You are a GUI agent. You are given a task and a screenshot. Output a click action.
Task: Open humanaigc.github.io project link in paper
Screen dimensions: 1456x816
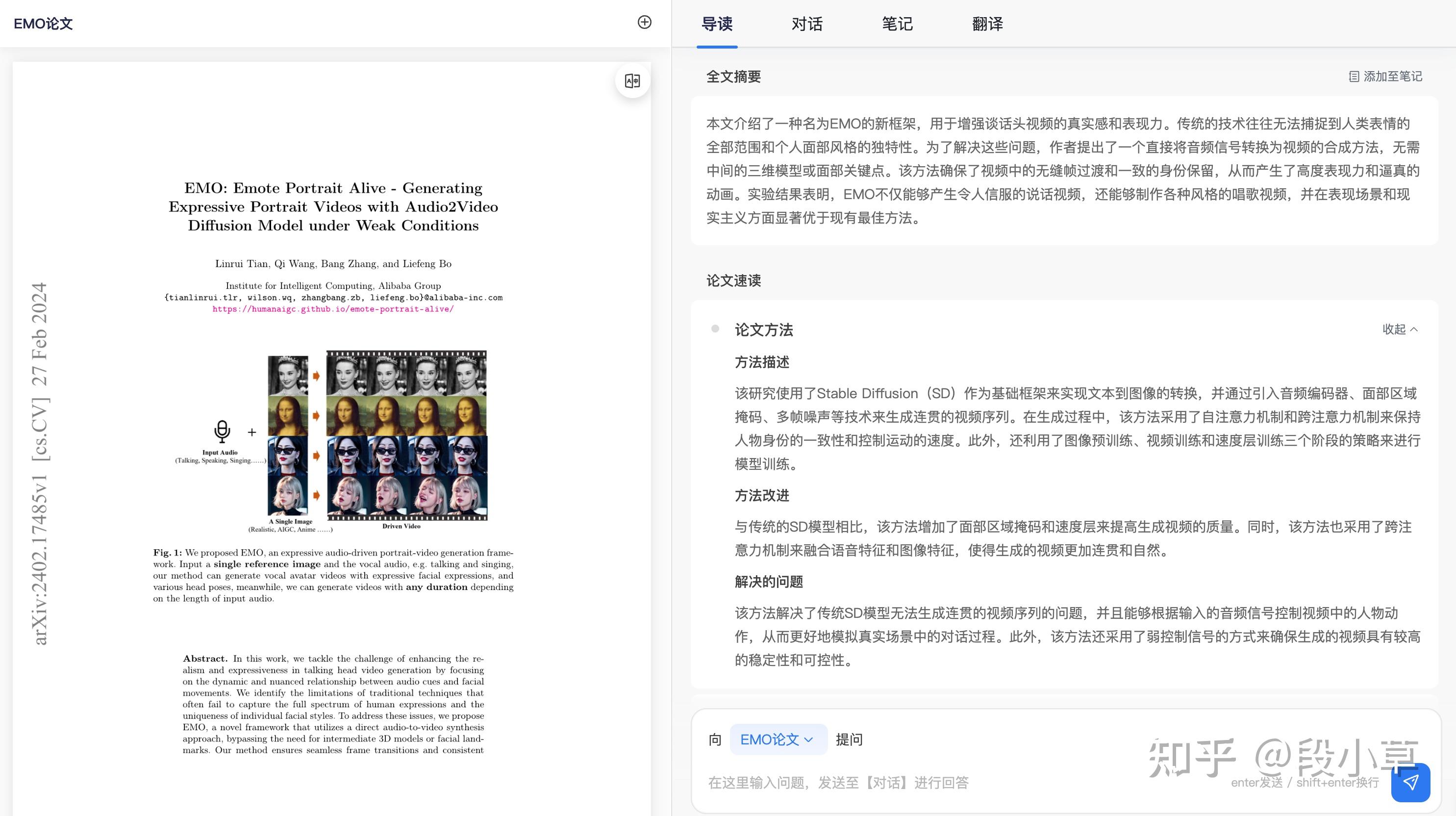pos(333,309)
